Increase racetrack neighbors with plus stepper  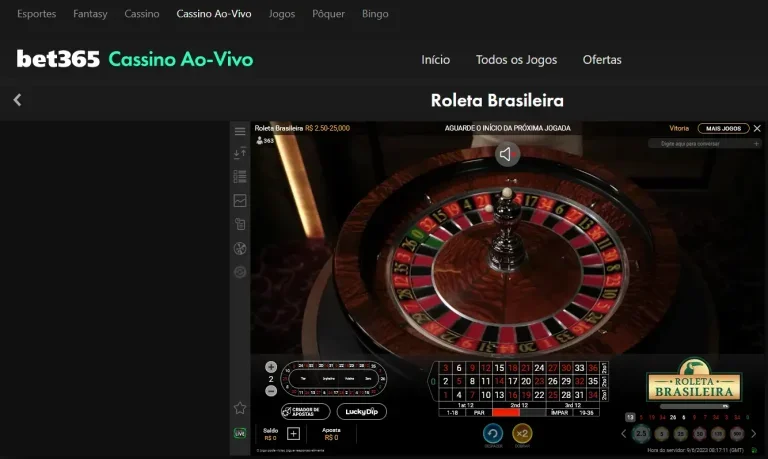(x=271, y=366)
